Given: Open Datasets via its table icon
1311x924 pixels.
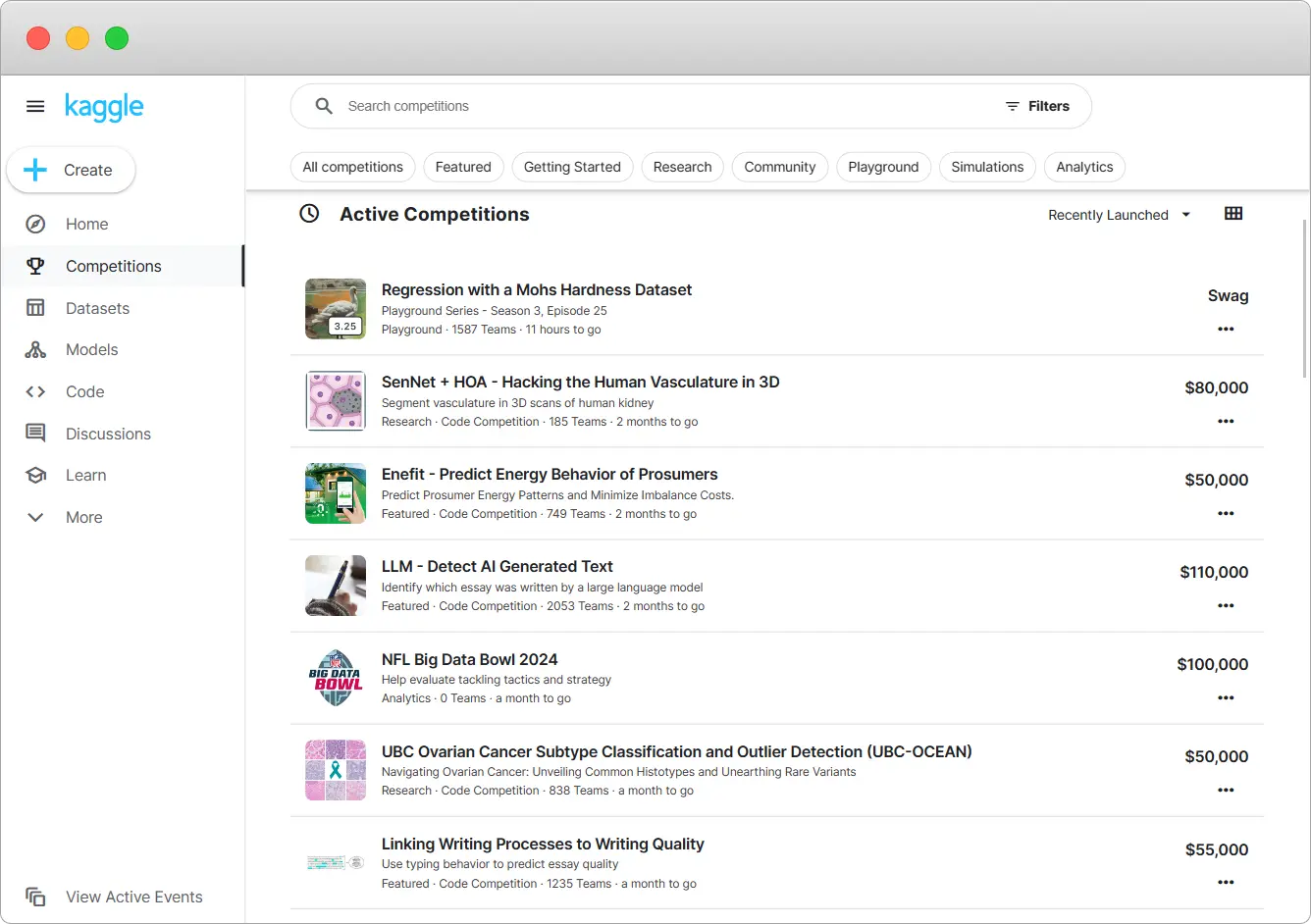Looking at the screenshot, I should [x=35, y=308].
